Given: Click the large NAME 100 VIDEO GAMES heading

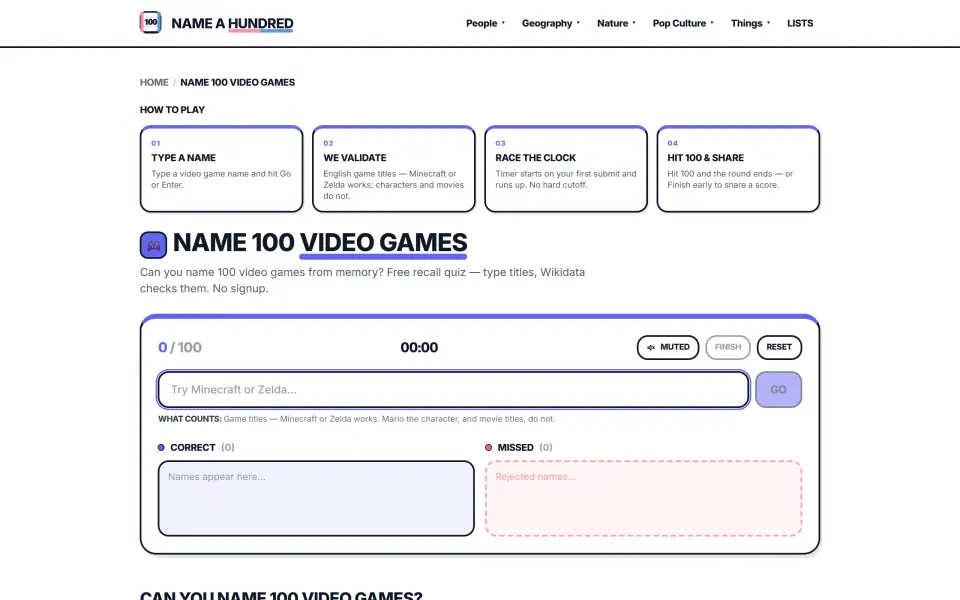Looking at the screenshot, I should tap(320, 243).
